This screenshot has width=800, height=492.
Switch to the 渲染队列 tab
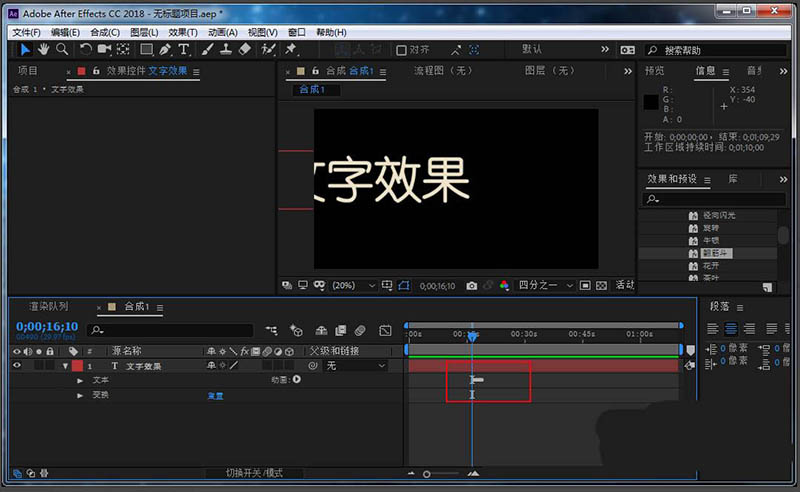click(49, 307)
